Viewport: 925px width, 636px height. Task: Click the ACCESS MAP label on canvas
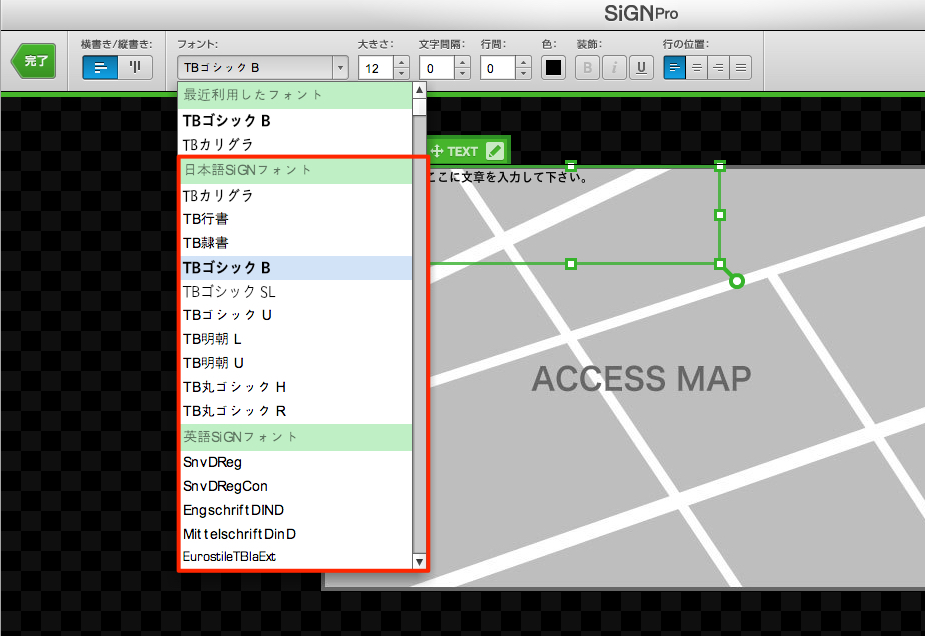point(641,379)
